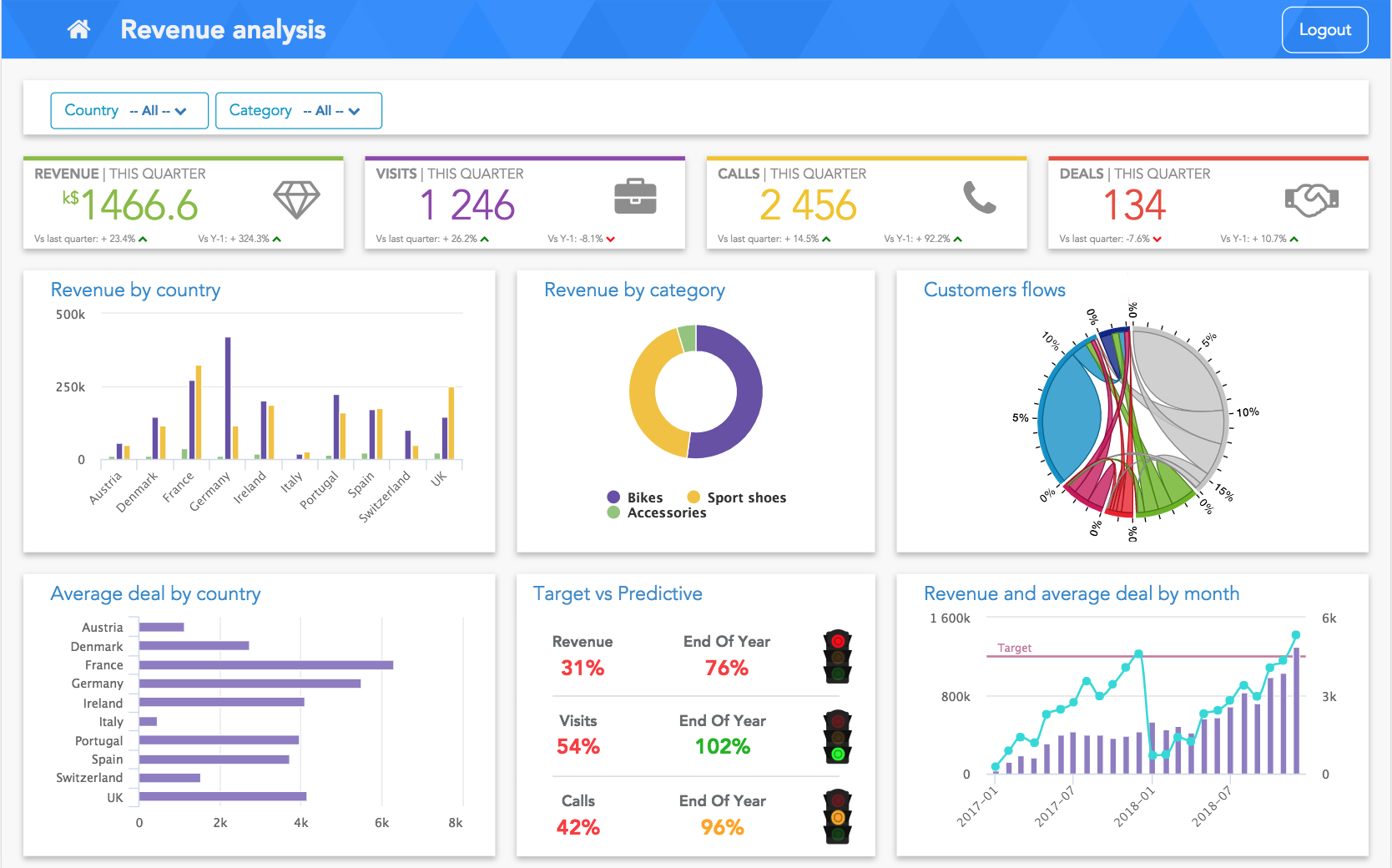Click the green up arrow after +23.4%
1392x868 pixels.
tap(143, 239)
